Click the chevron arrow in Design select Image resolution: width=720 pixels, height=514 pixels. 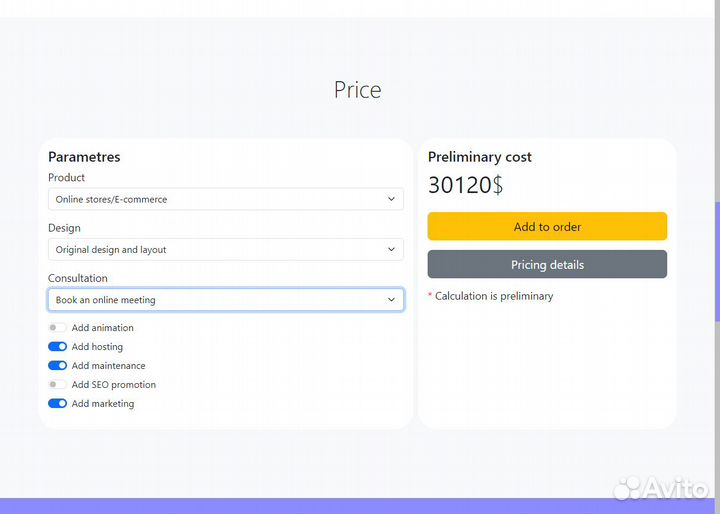tap(391, 249)
